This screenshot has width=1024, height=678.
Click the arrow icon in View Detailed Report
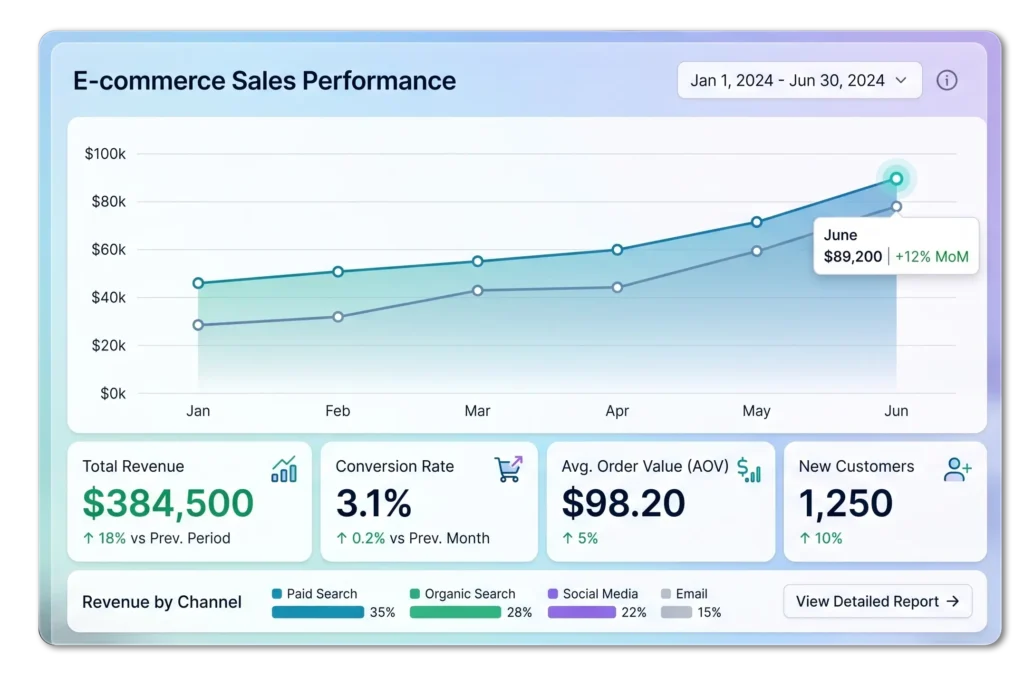click(953, 601)
